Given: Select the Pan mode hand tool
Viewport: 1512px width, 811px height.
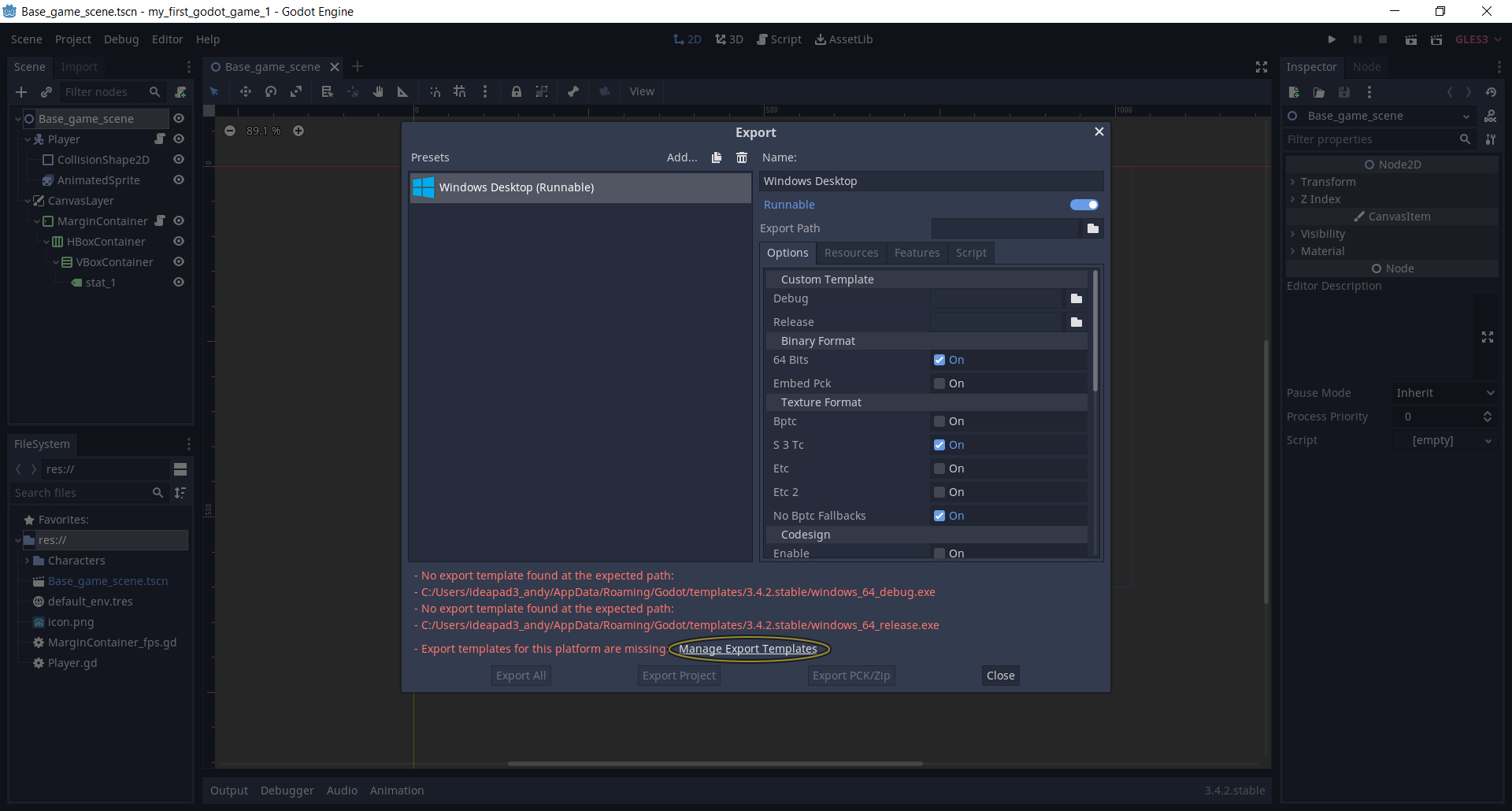Looking at the screenshot, I should click(x=378, y=91).
